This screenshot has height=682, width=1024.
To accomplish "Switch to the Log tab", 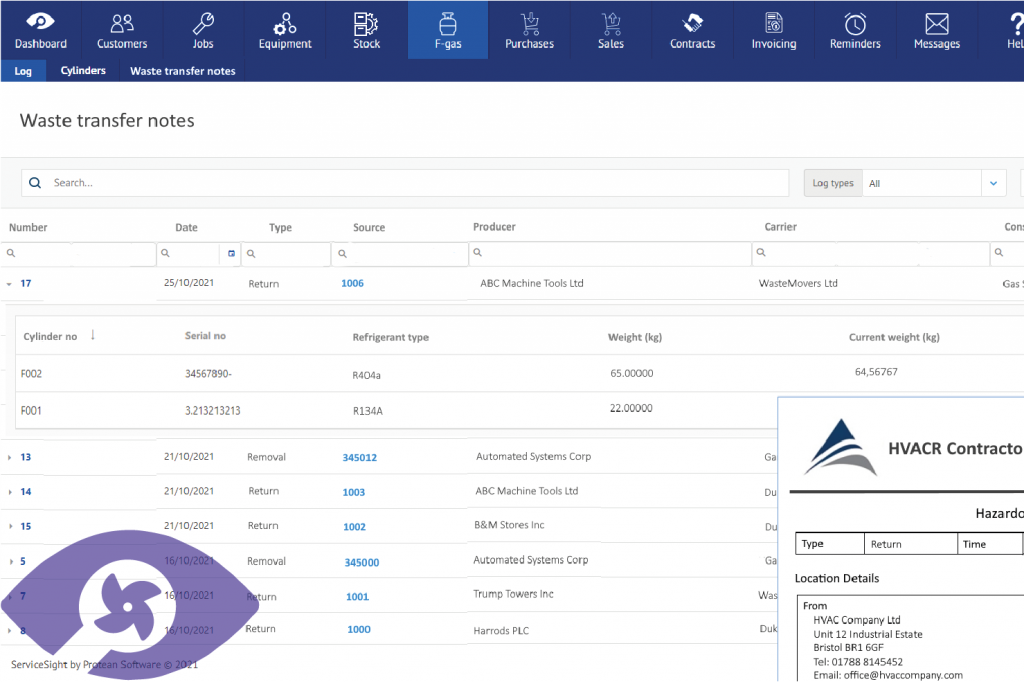I will 23,71.
